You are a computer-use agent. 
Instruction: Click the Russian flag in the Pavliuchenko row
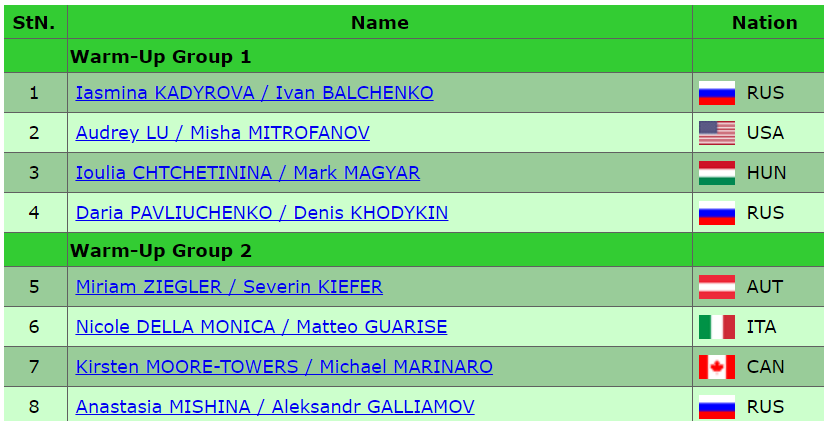716,213
